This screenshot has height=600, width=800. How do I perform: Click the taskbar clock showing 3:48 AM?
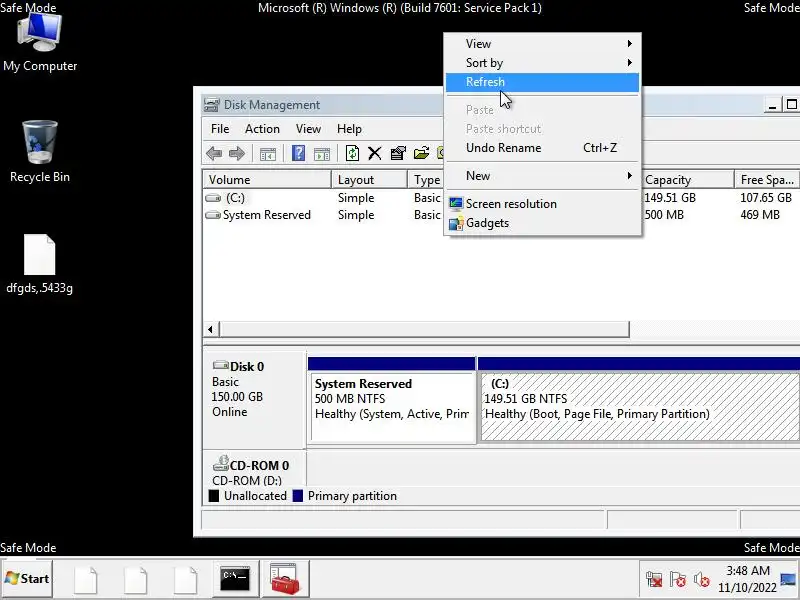click(747, 579)
